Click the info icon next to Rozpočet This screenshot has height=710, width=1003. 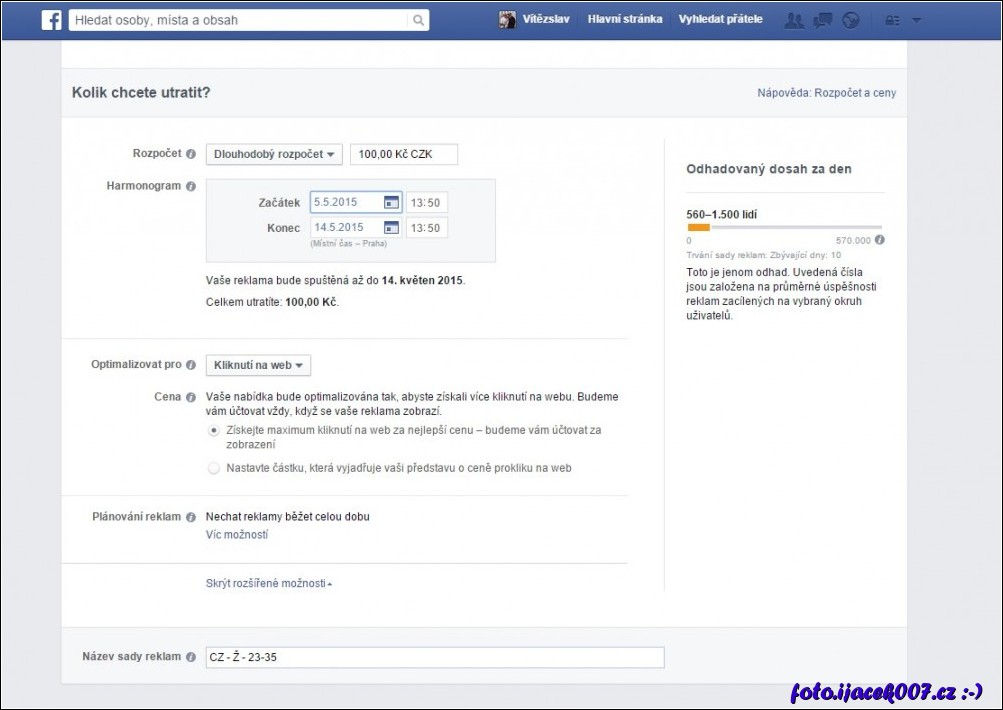[x=191, y=154]
